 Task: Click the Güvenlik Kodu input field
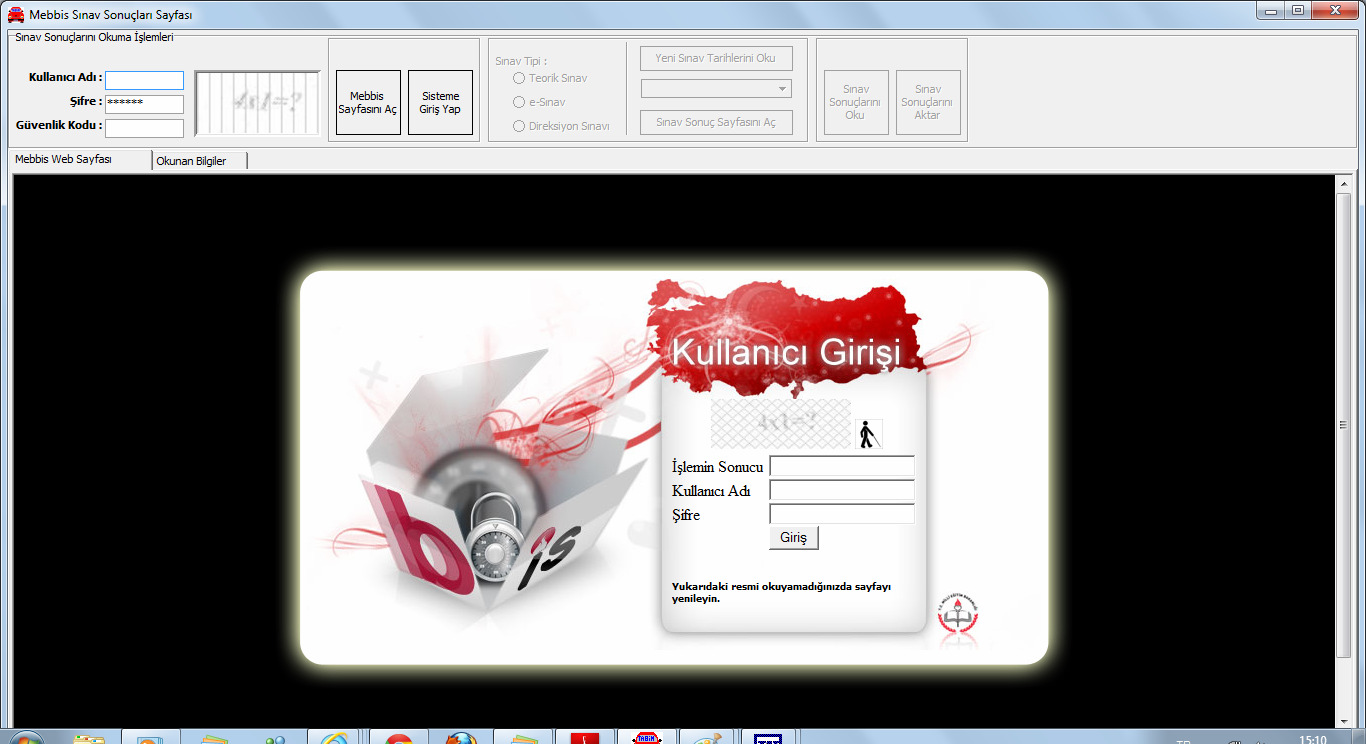pos(145,128)
